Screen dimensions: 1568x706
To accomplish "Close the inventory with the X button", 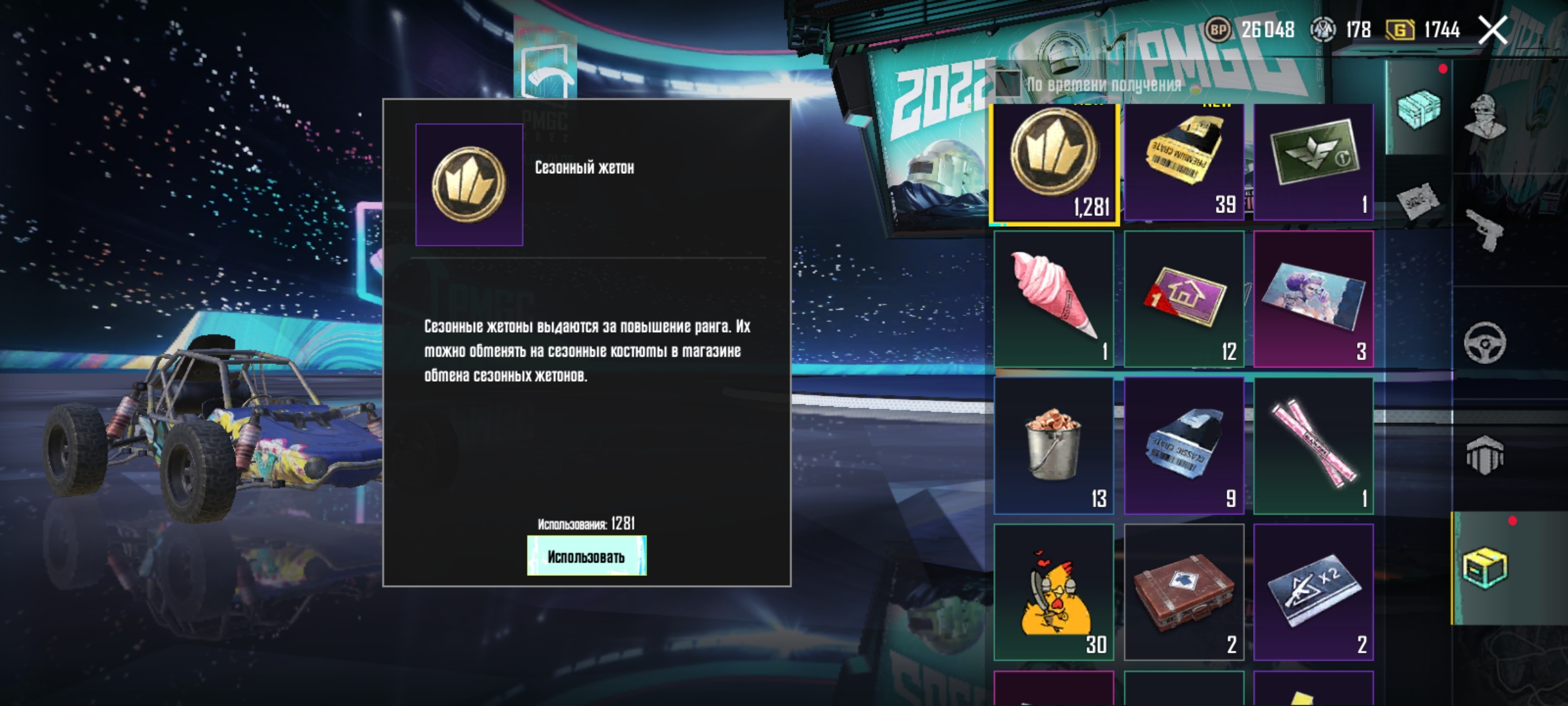I will 1493,30.
